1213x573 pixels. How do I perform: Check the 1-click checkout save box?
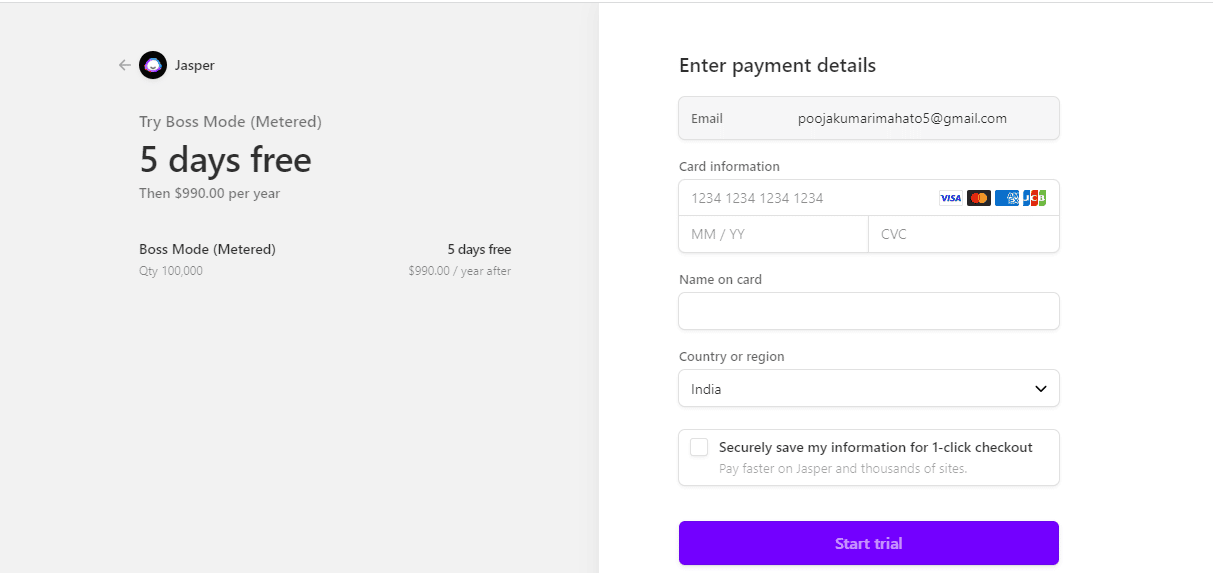tap(699, 447)
